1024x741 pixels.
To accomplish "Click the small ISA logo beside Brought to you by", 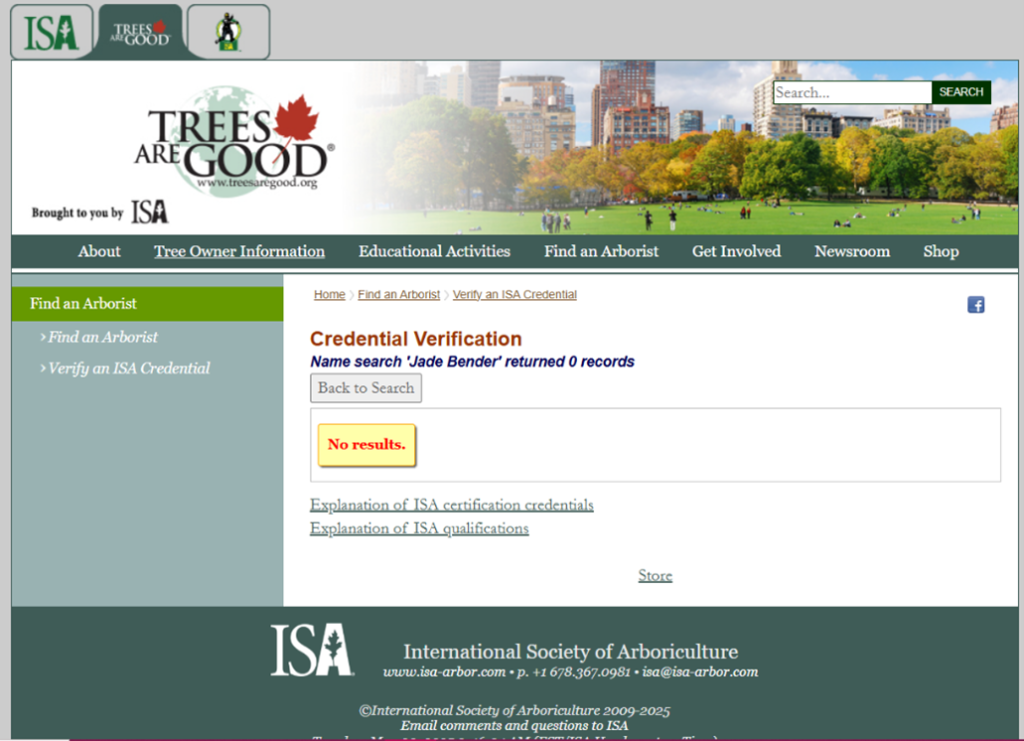I will (x=150, y=212).
